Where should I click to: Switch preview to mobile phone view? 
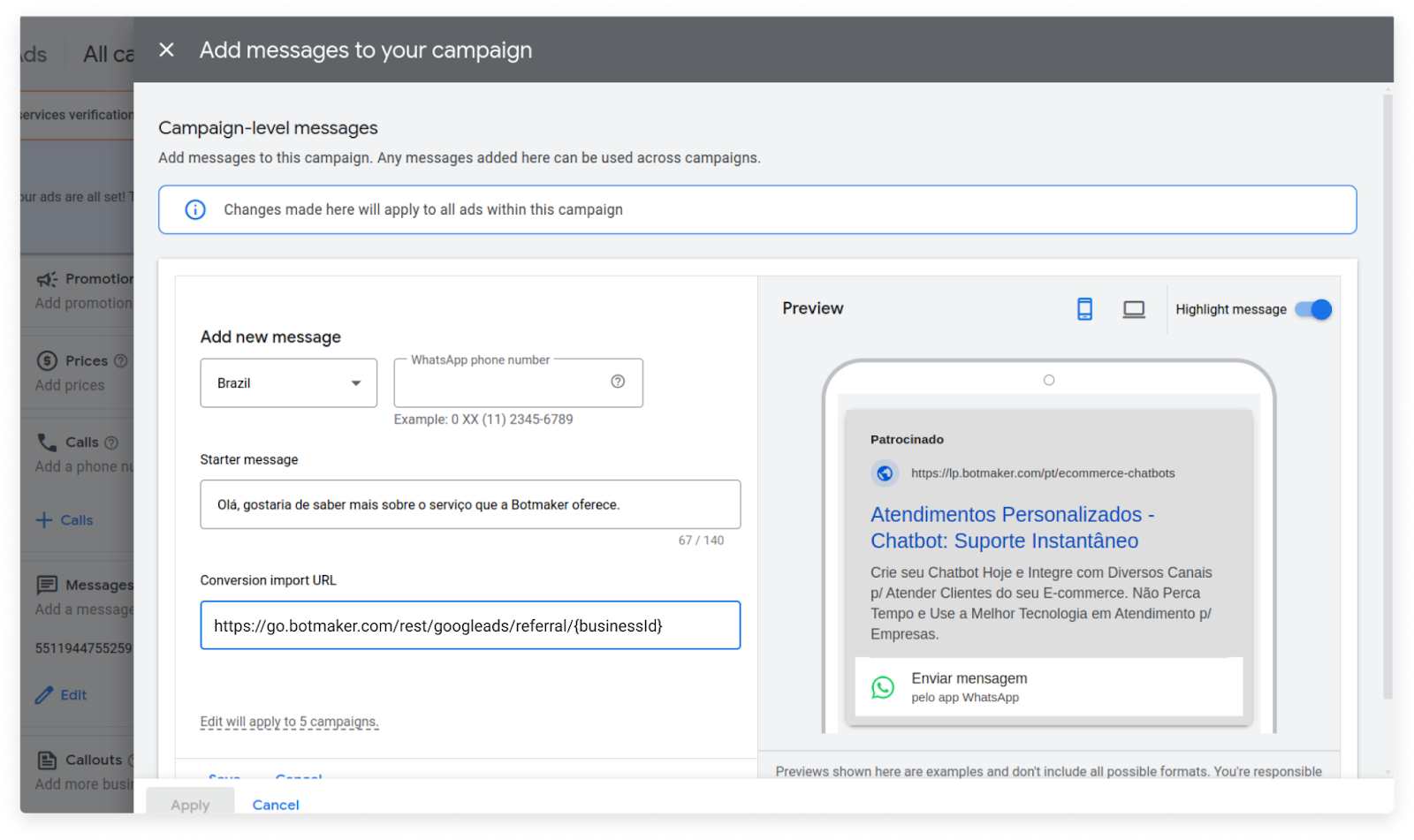pos(1084,309)
